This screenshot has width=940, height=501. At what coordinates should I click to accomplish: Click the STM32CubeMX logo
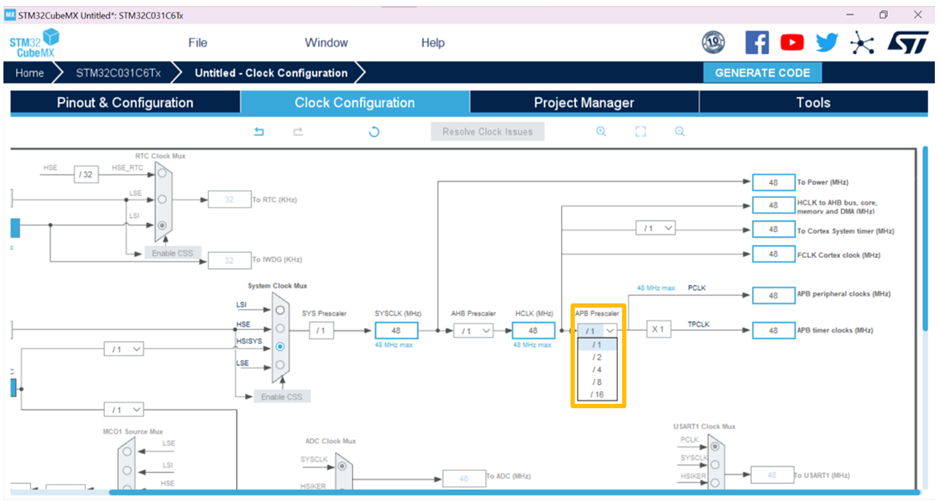pos(34,43)
